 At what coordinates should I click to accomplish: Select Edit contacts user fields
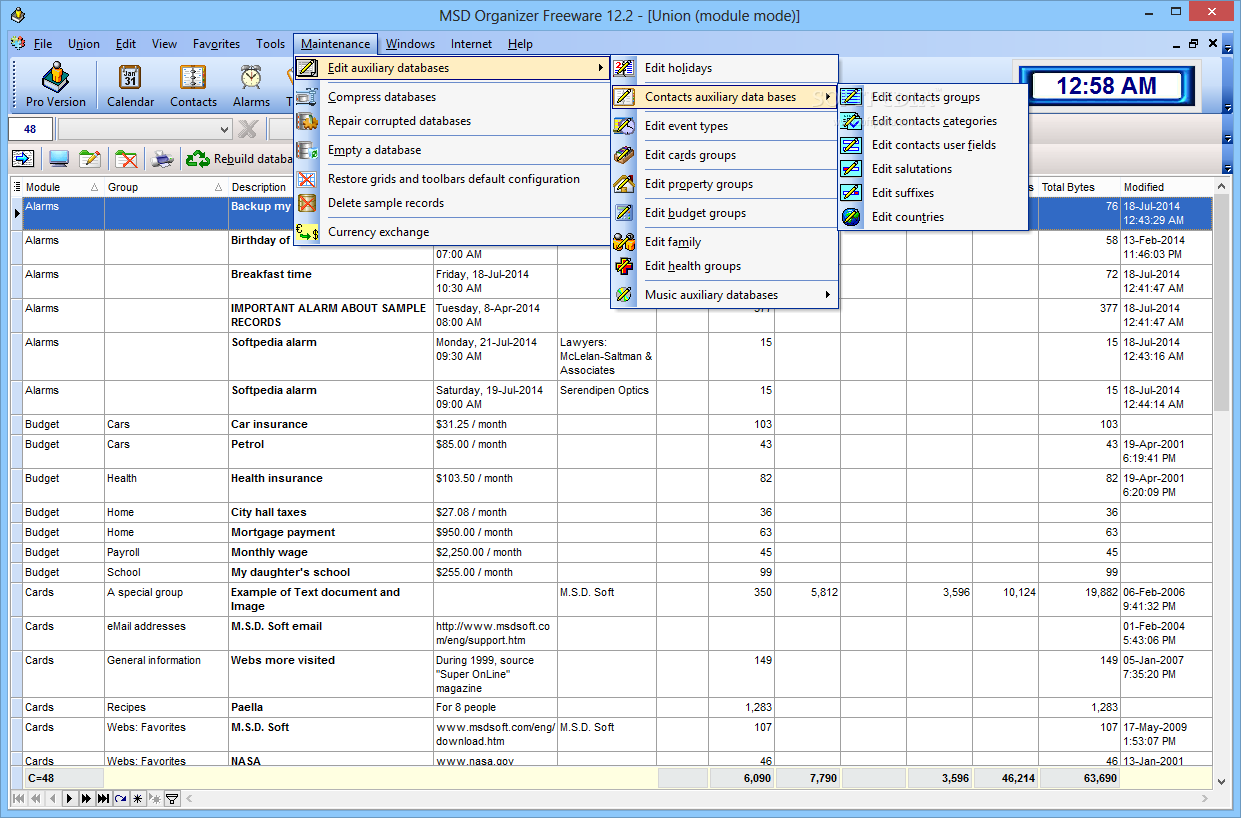[x=933, y=145]
